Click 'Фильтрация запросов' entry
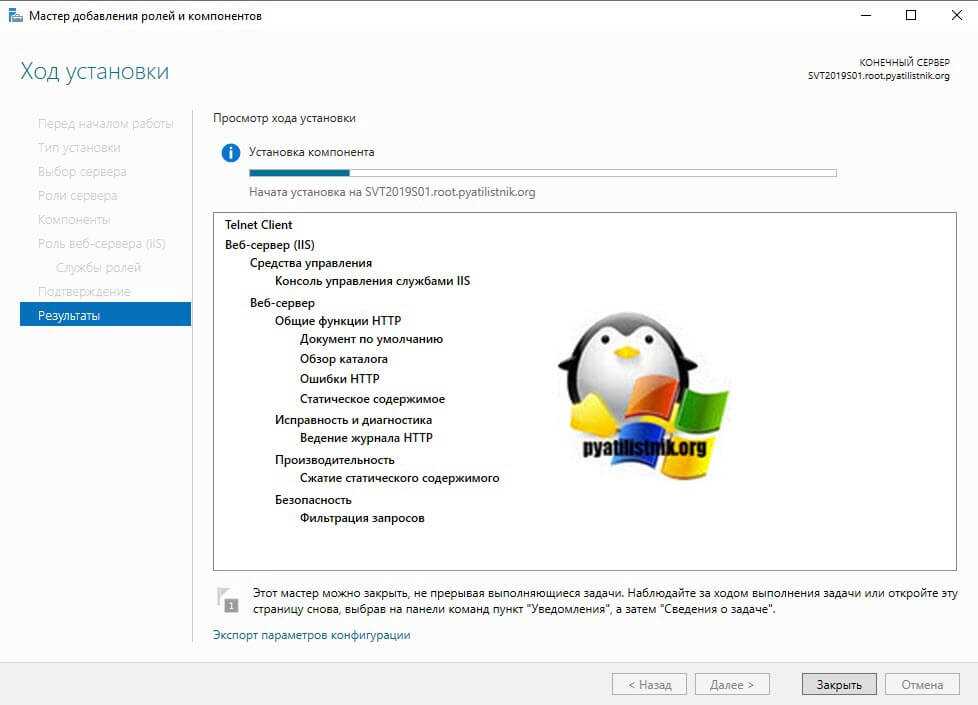This screenshot has height=705, width=978. click(362, 518)
